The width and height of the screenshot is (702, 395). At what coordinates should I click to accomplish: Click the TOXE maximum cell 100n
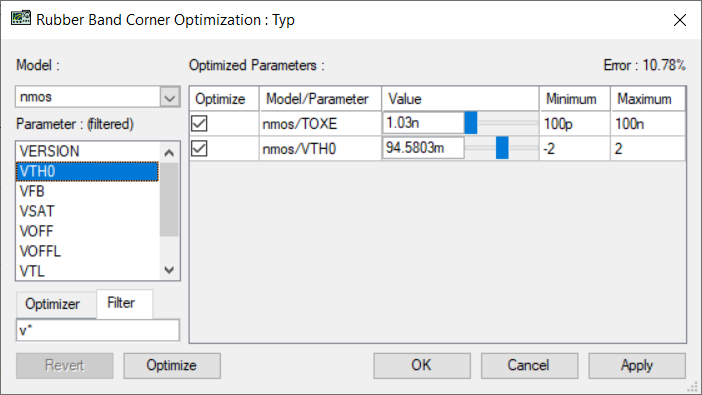coord(648,123)
